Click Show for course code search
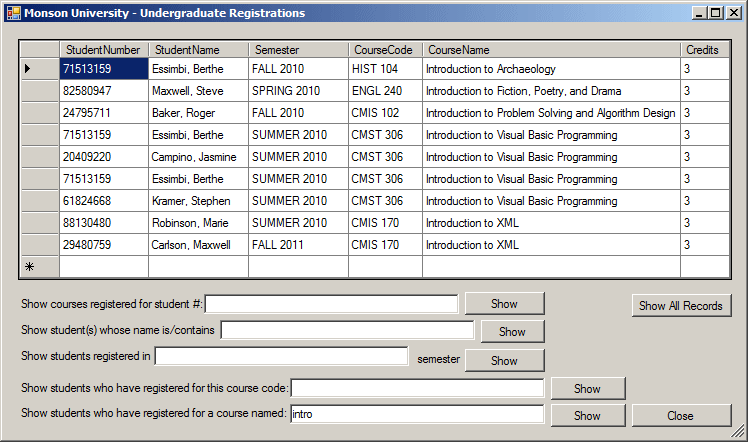The image size is (748, 442). [588, 389]
